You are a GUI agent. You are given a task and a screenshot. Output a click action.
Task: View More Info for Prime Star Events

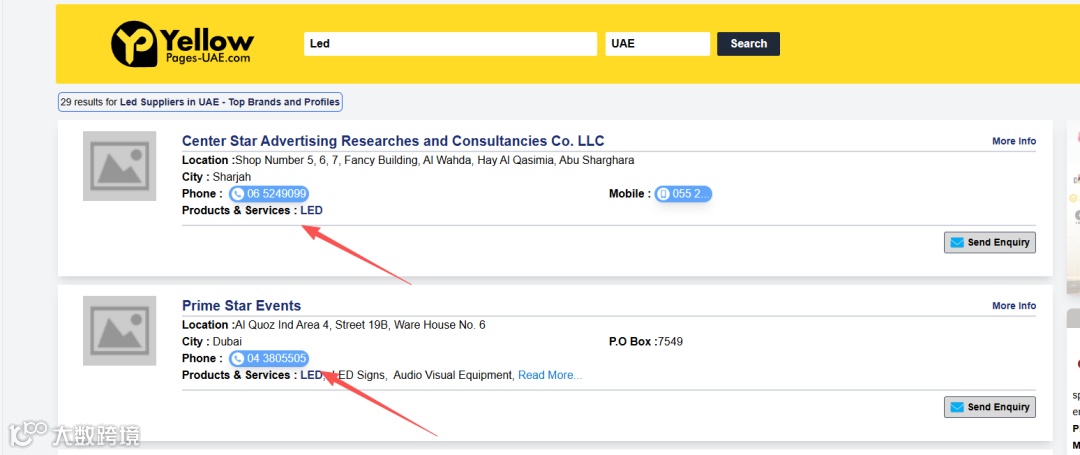pyautogui.click(x=1013, y=306)
